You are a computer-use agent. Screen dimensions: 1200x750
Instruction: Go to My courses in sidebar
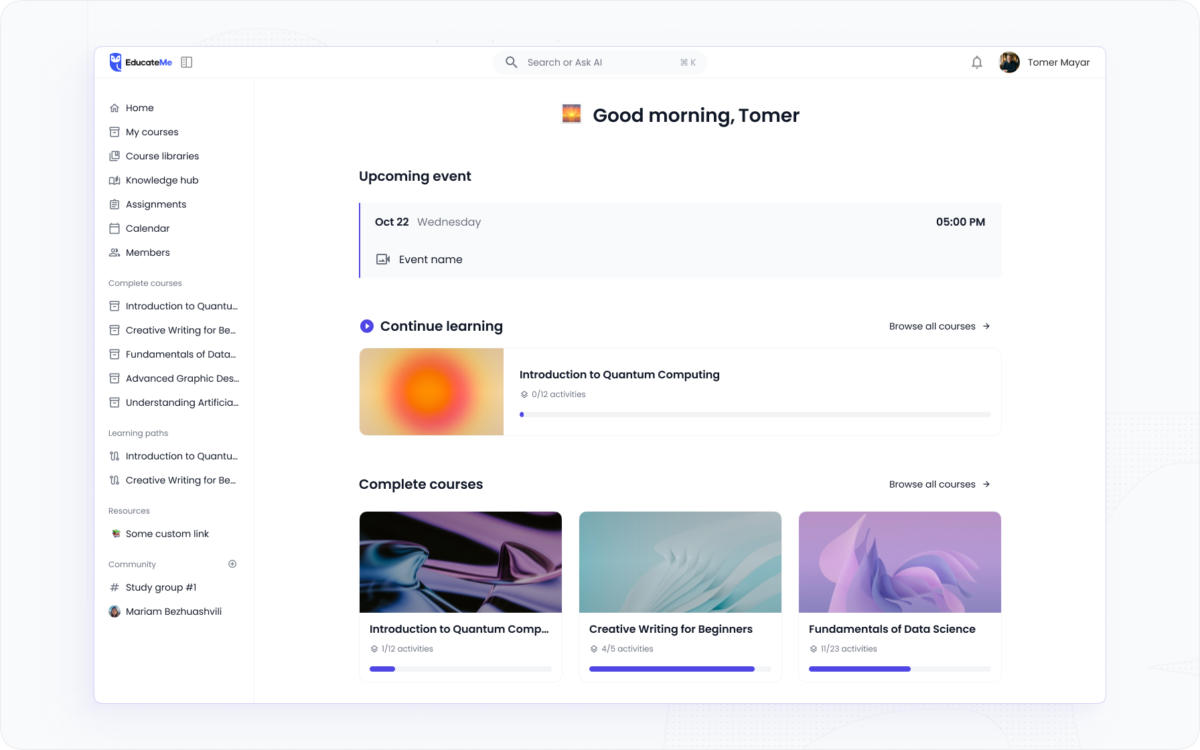151,132
